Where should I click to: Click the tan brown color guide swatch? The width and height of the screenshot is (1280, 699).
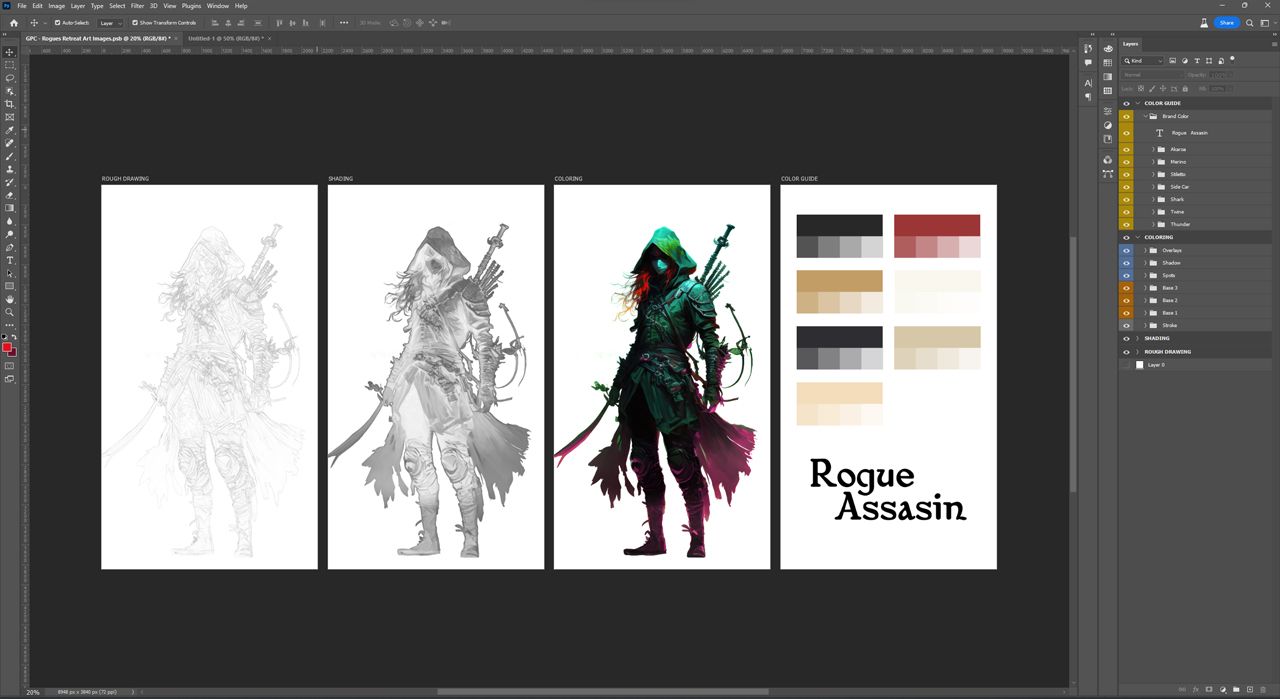(x=839, y=281)
